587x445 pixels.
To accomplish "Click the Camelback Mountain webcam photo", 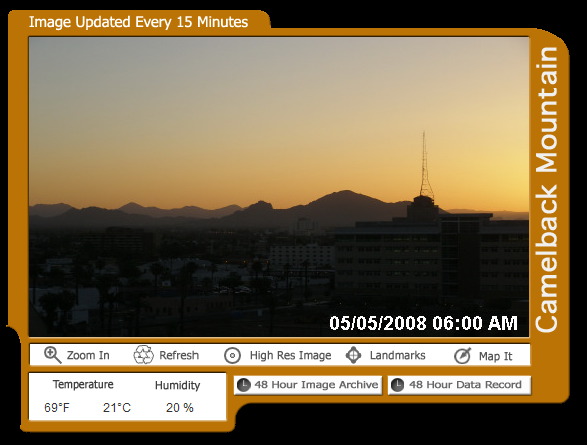I will pyautogui.click(x=279, y=186).
